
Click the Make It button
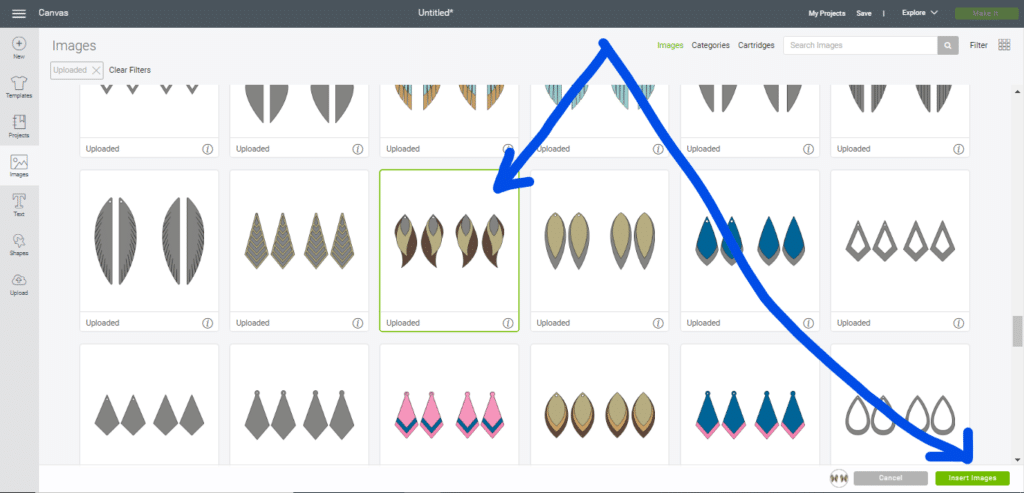986,14
